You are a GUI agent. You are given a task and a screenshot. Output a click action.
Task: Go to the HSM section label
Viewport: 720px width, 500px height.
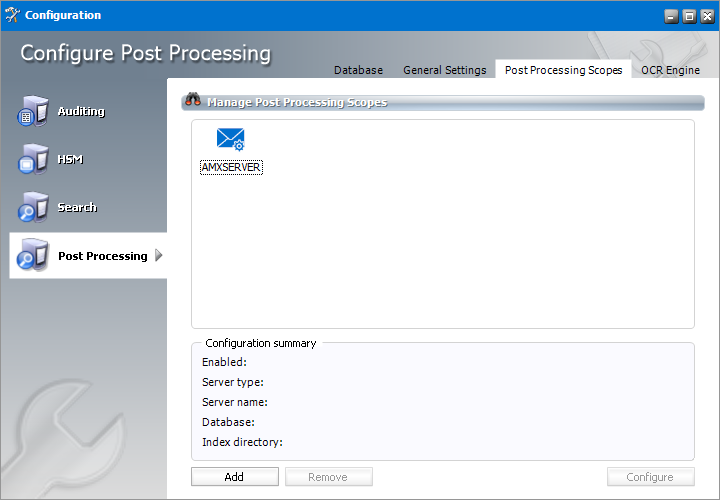[x=70, y=159]
